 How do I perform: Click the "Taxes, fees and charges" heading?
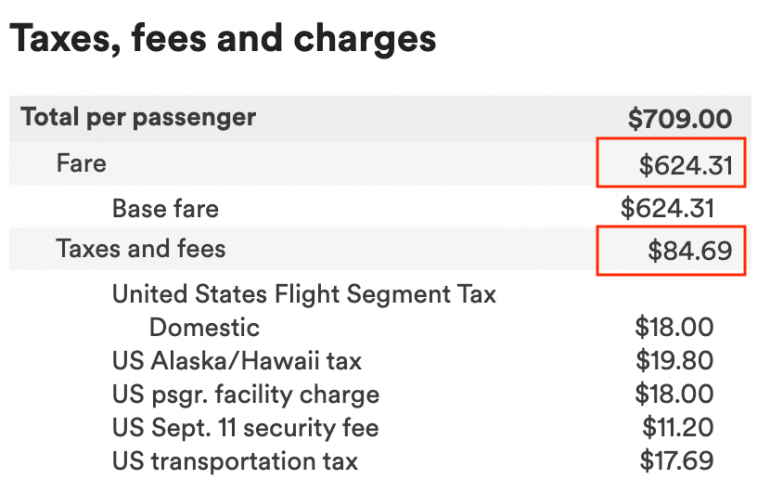coord(222,39)
